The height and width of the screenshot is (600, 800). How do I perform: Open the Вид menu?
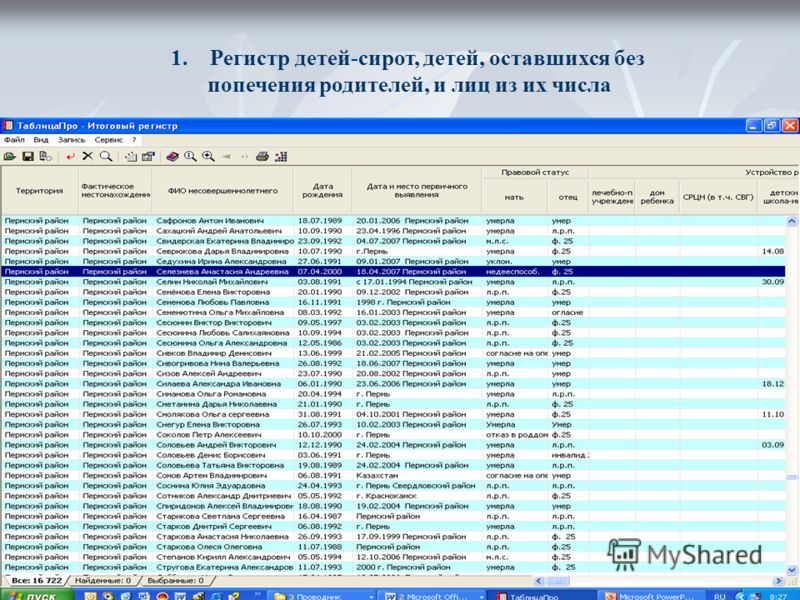click(x=41, y=140)
